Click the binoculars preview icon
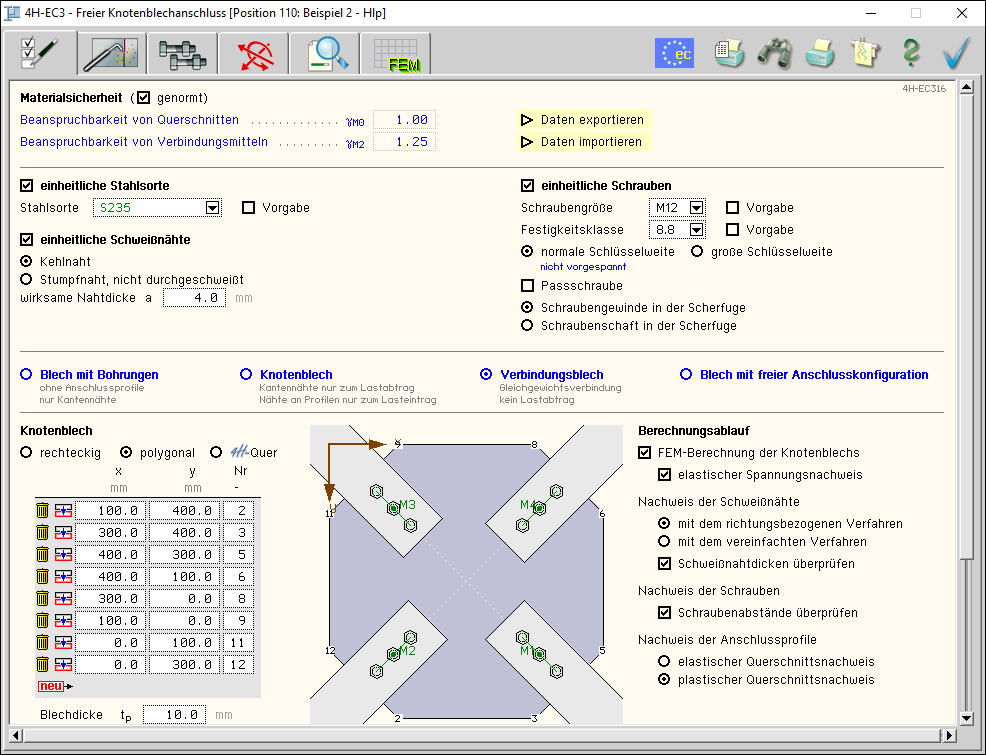This screenshot has height=755, width=986. tap(774, 53)
